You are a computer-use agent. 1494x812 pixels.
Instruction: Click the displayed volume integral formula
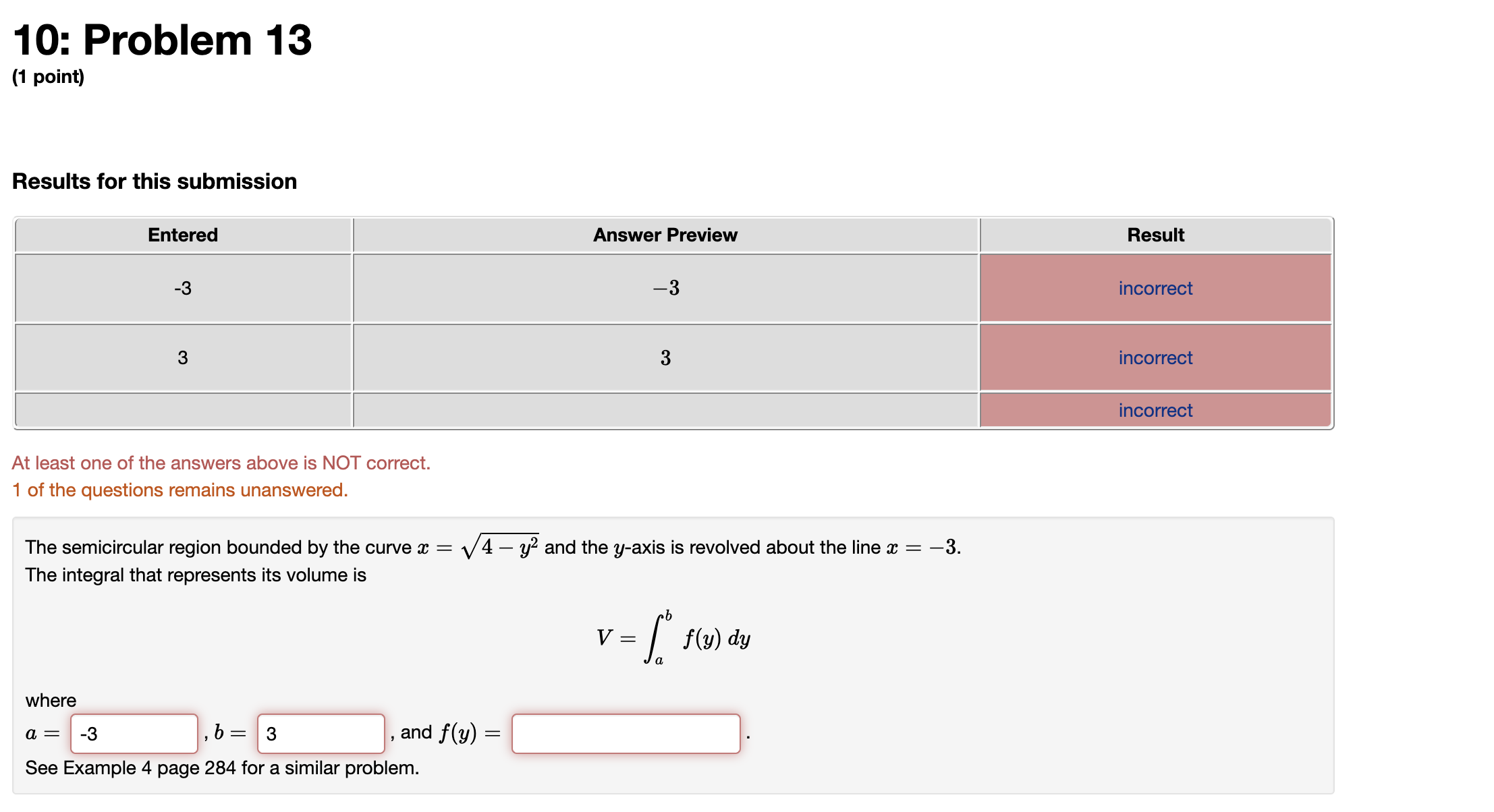coord(671,637)
